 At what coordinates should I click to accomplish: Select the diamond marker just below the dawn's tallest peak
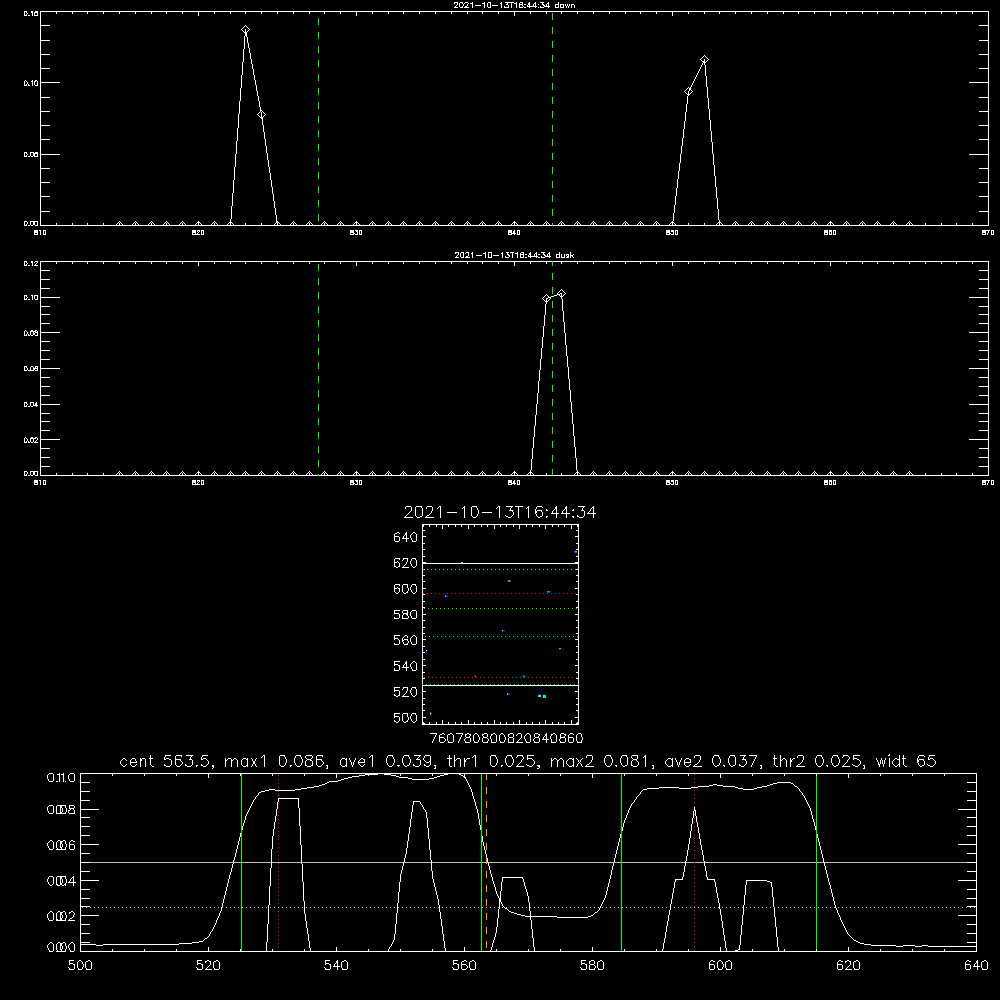click(x=261, y=115)
